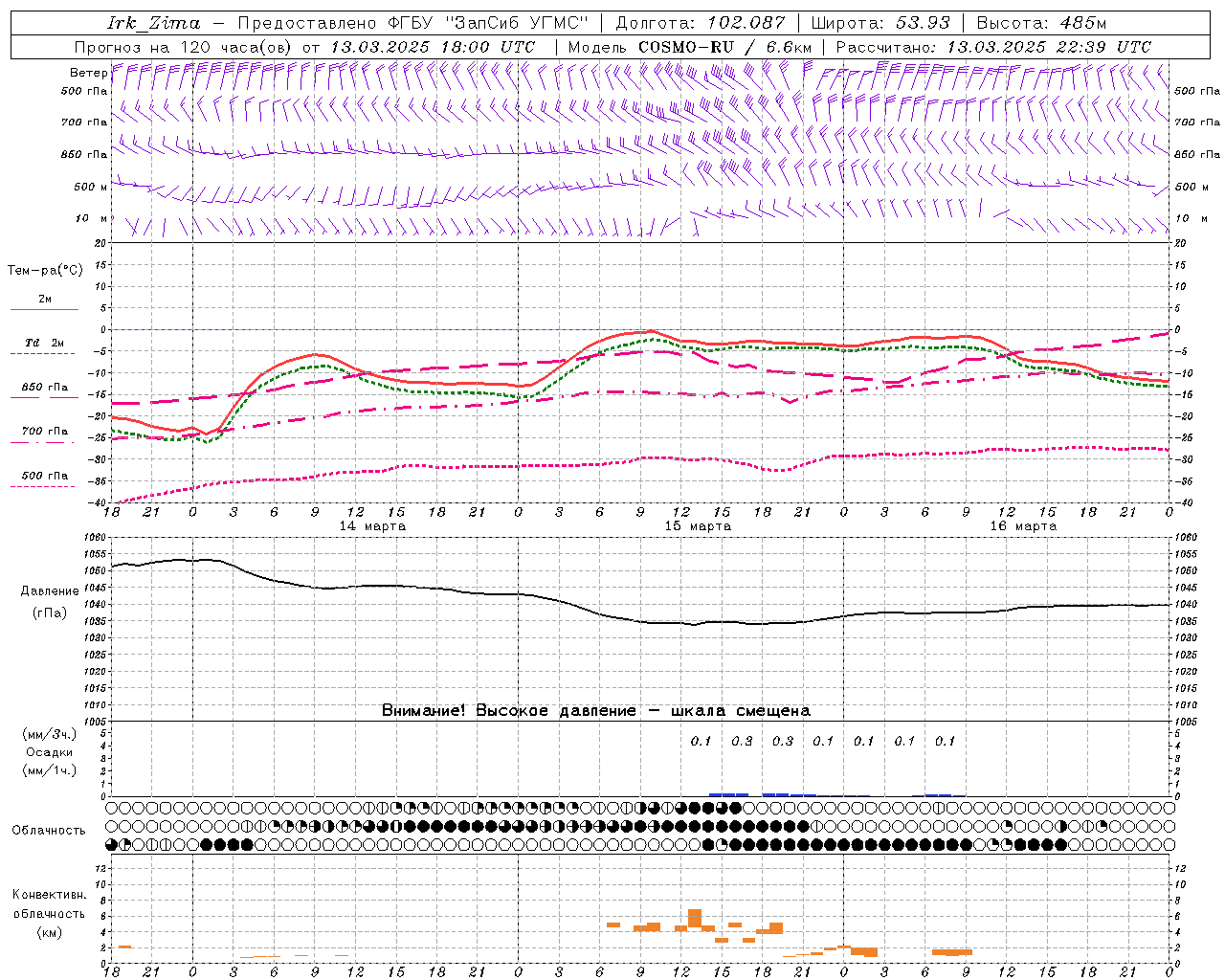This screenshot has width=1225, height=980.
Task: Click the forecast start time 13.03.2025 18:00 UTC
Action: point(433,47)
